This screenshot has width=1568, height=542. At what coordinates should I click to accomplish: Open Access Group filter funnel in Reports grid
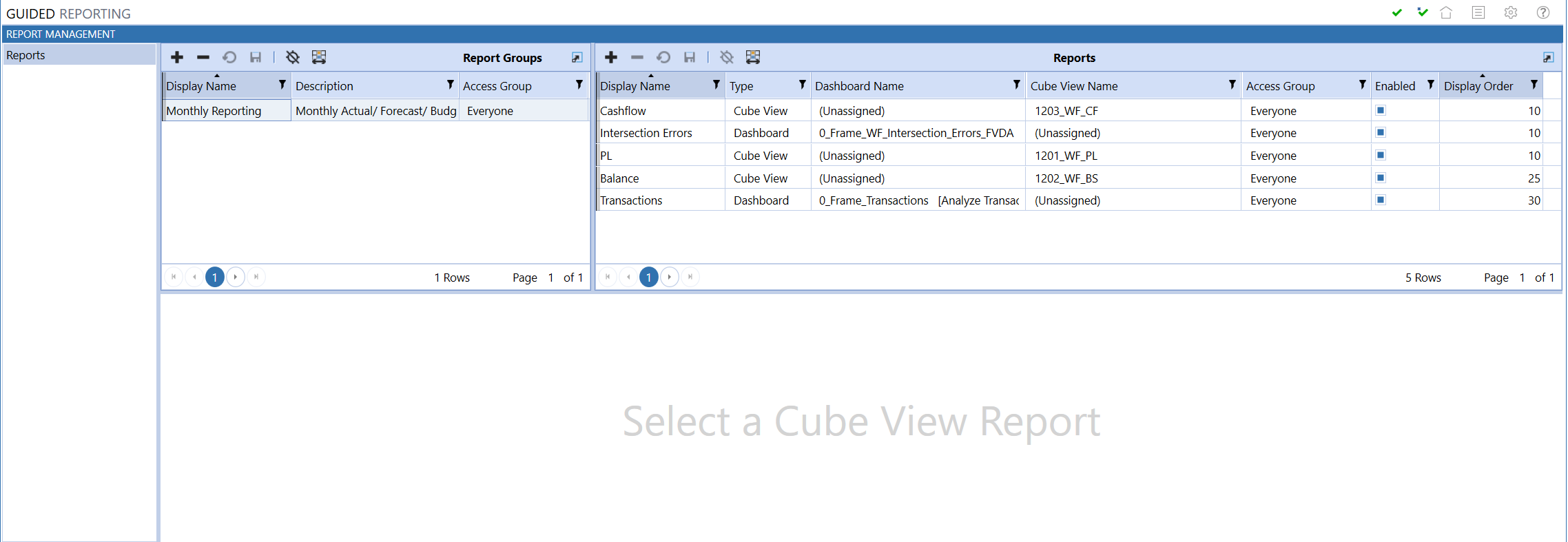coord(1363,85)
